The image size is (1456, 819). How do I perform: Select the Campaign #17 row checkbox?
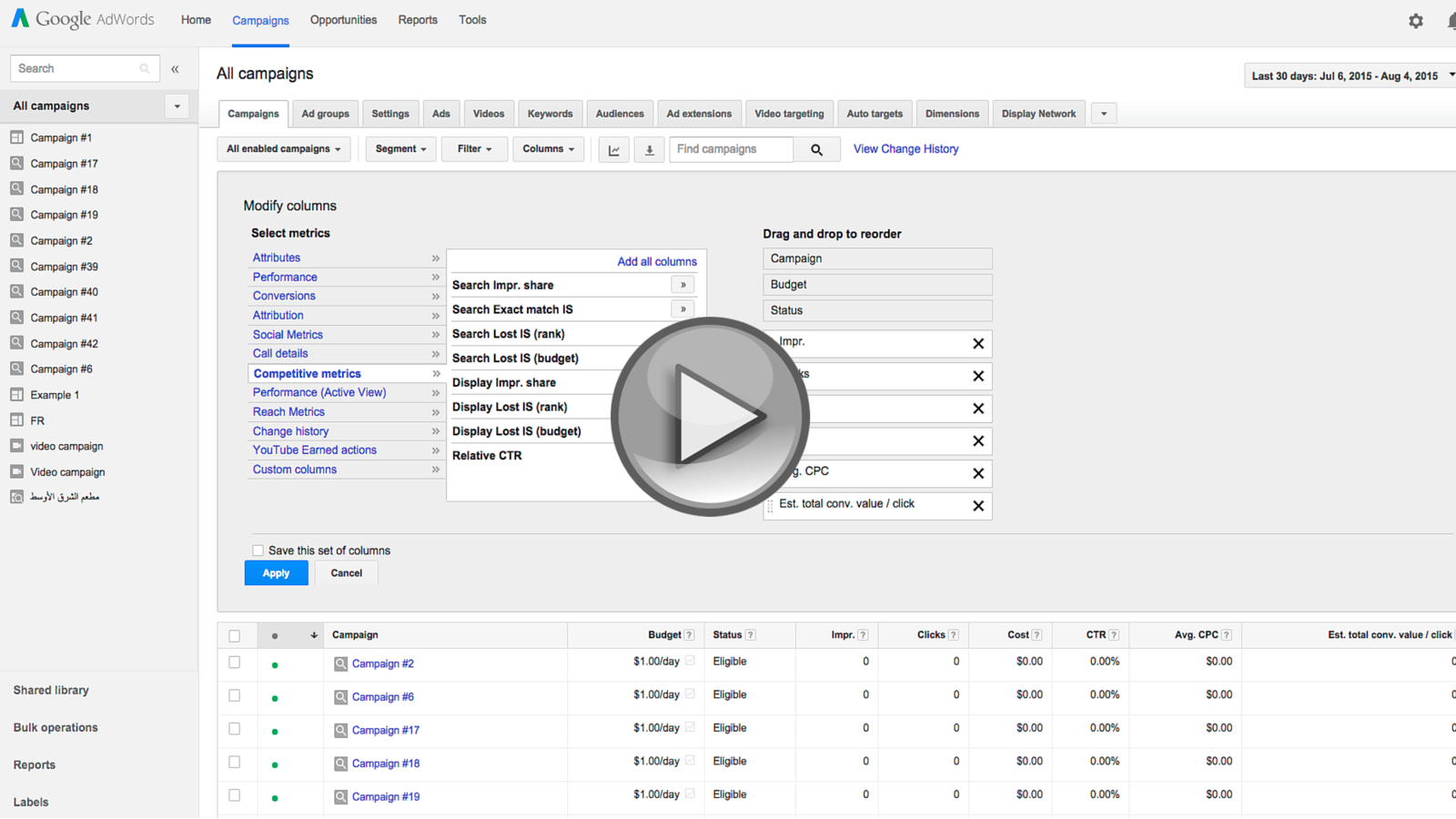(x=235, y=729)
